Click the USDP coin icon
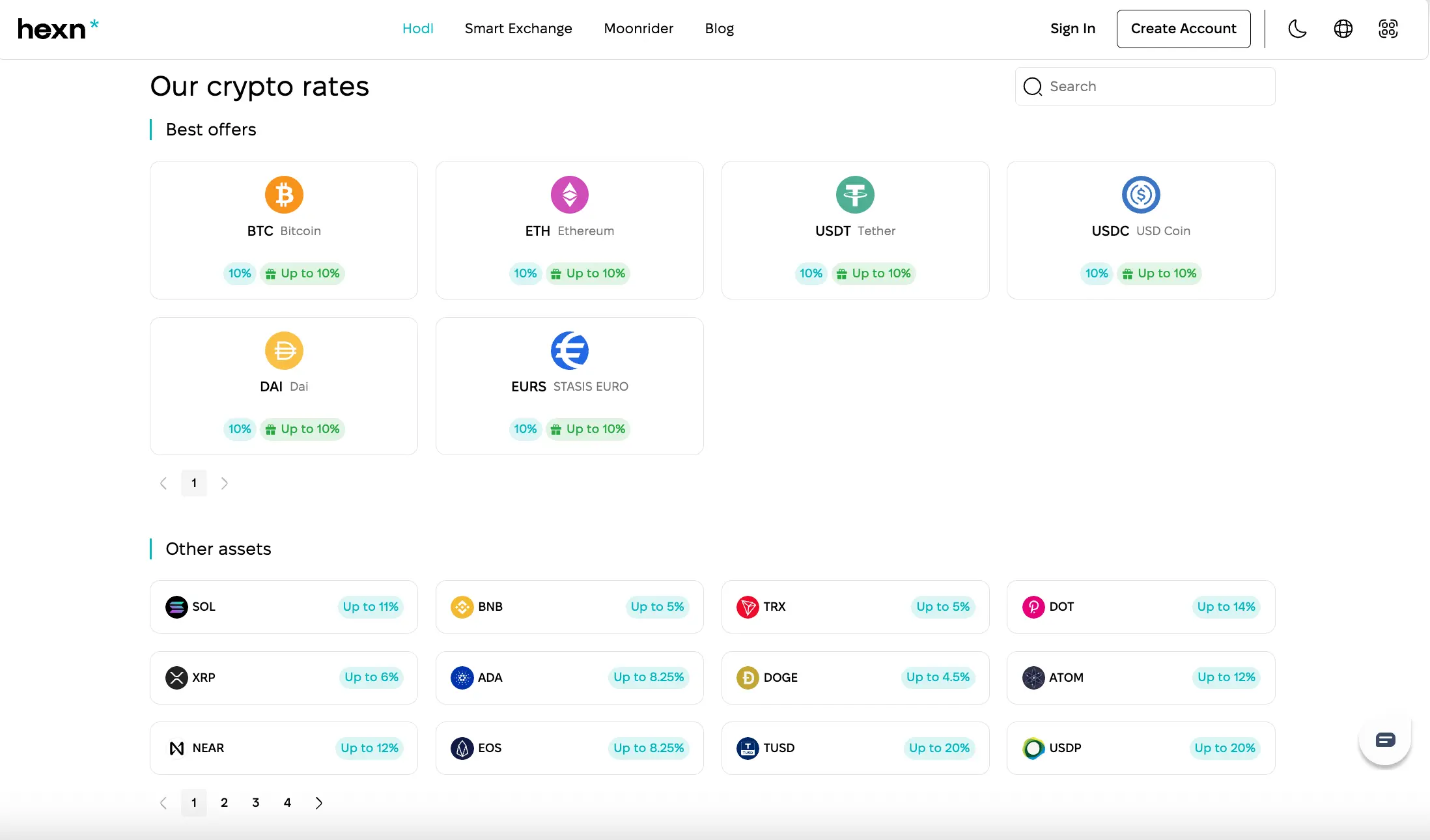This screenshot has height=840, width=1430. click(1033, 748)
